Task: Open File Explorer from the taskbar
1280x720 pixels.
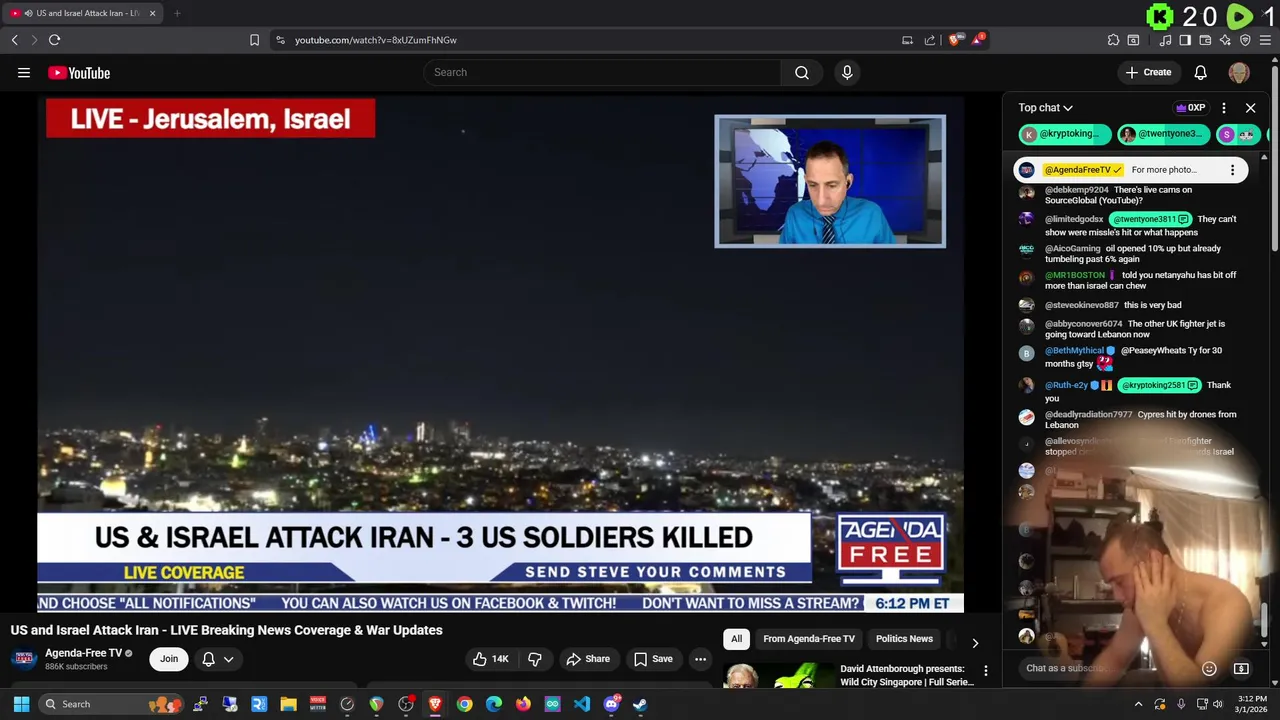Action: [288, 704]
